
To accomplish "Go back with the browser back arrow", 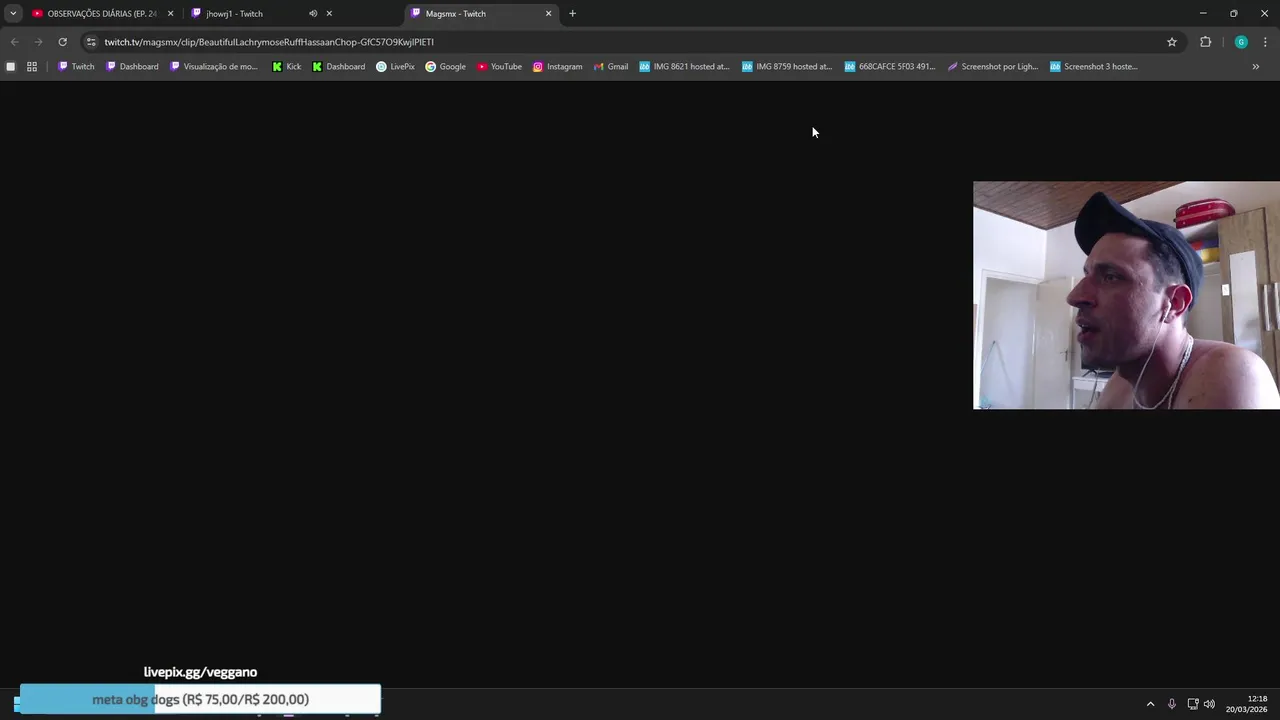I will [x=14, y=42].
